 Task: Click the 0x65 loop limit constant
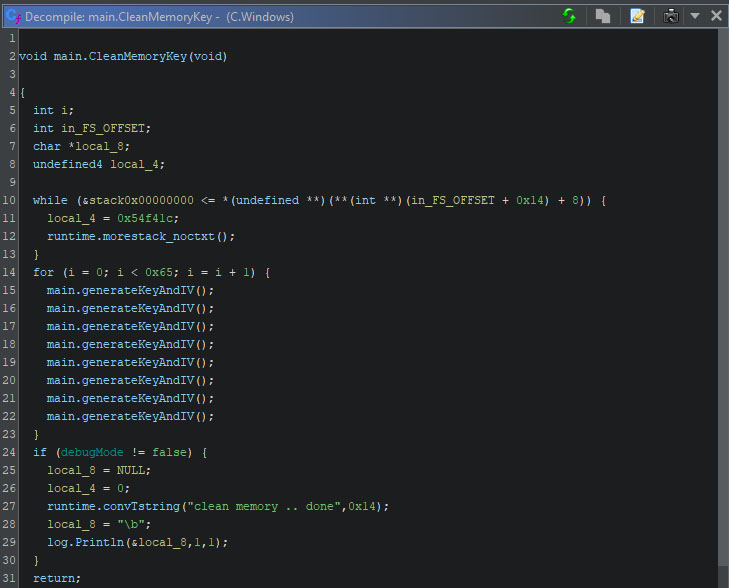coord(159,272)
